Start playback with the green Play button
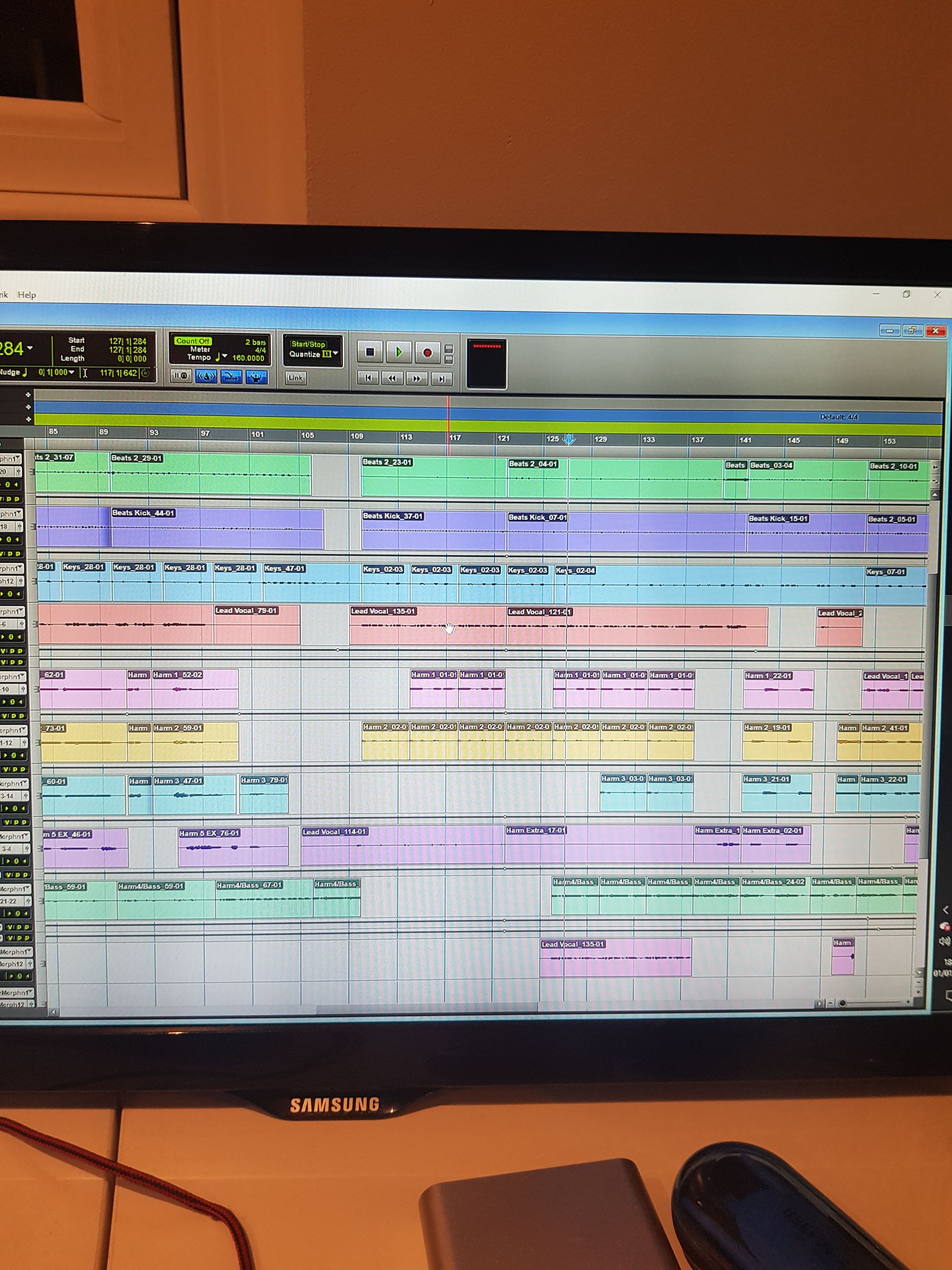 tap(399, 352)
